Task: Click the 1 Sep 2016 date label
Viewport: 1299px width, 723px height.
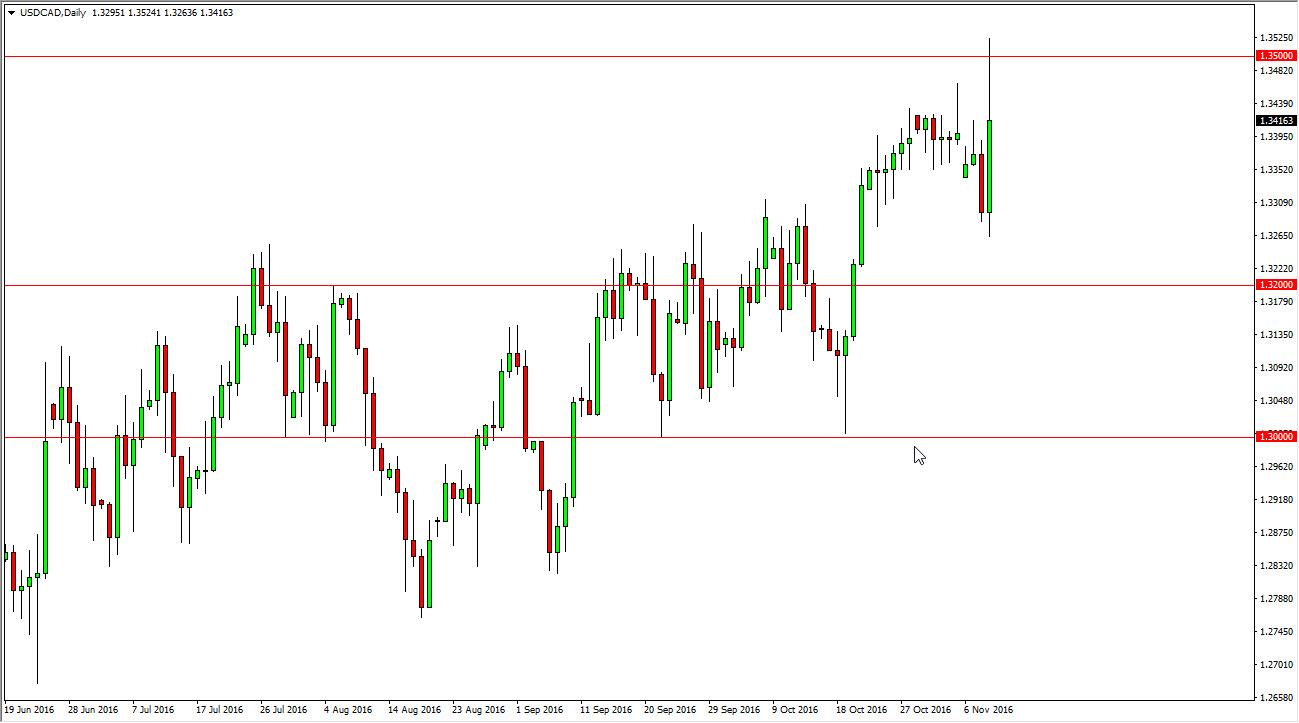Action: [540, 710]
